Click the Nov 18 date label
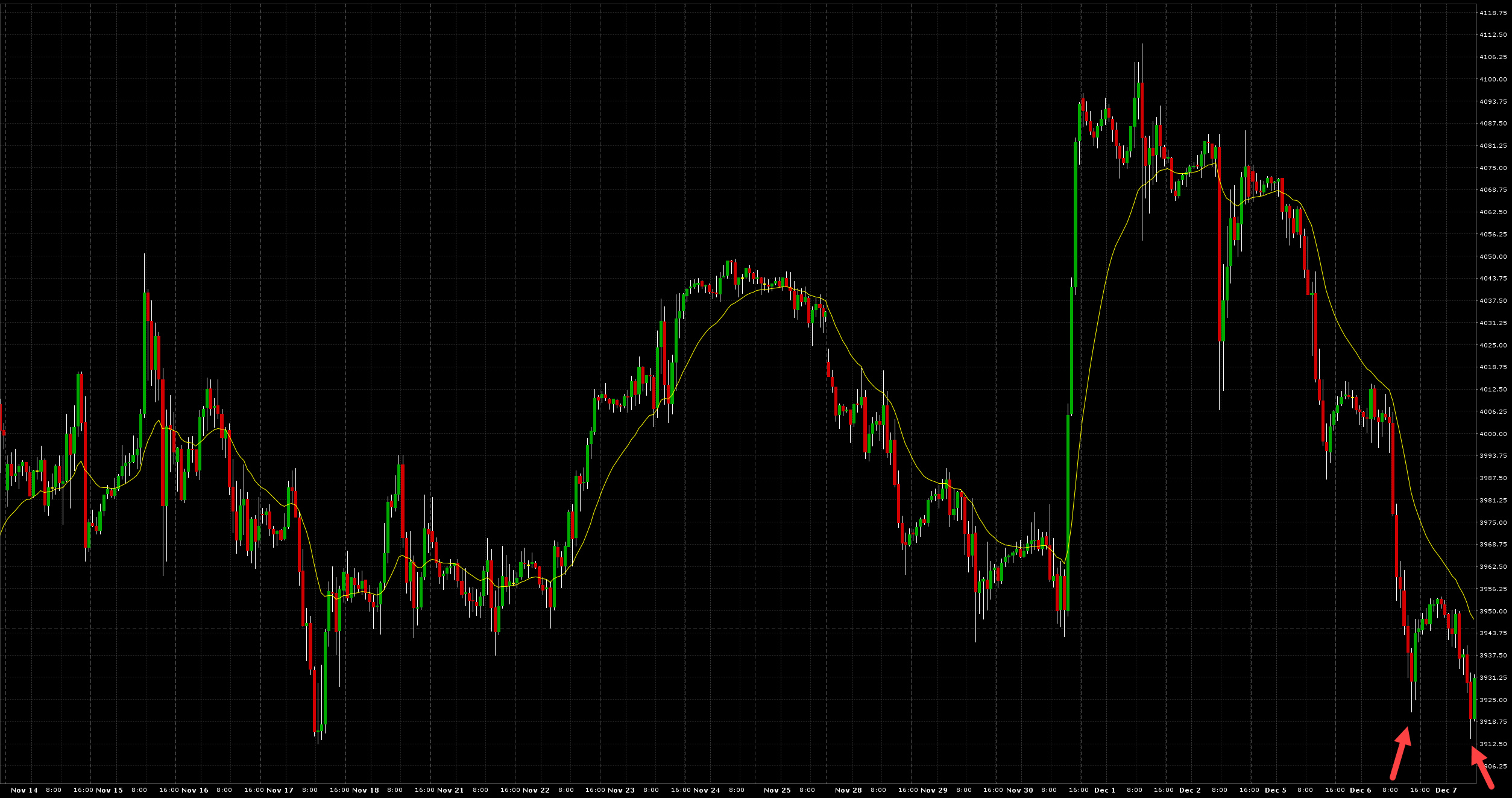 click(x=365, y=790)
